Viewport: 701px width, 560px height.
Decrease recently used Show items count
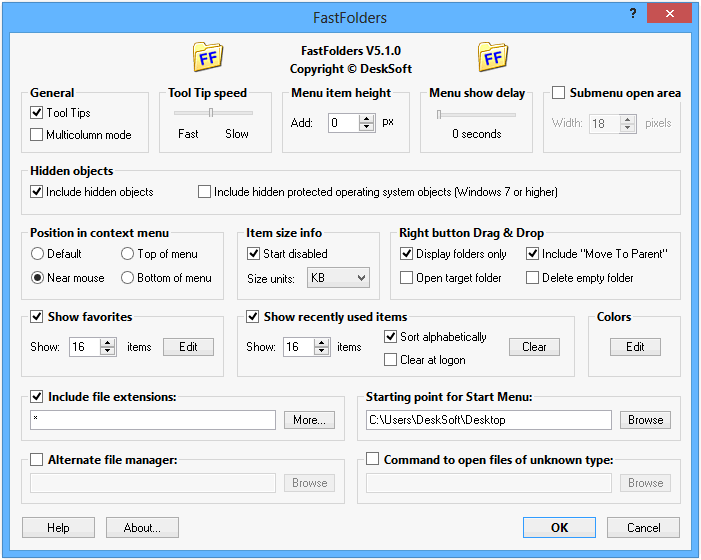321,351
